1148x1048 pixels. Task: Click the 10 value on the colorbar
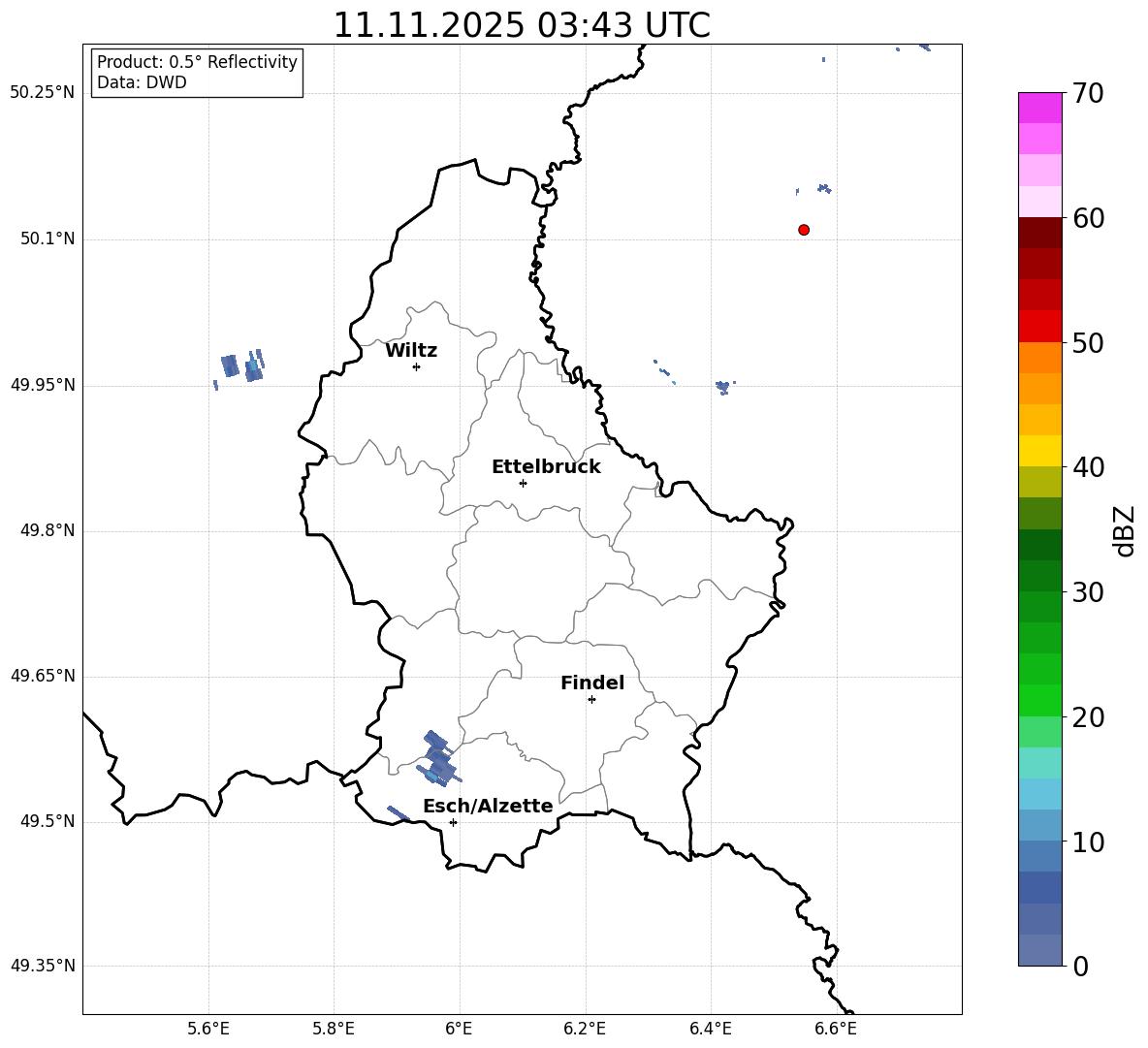(x=1088, y=842)
